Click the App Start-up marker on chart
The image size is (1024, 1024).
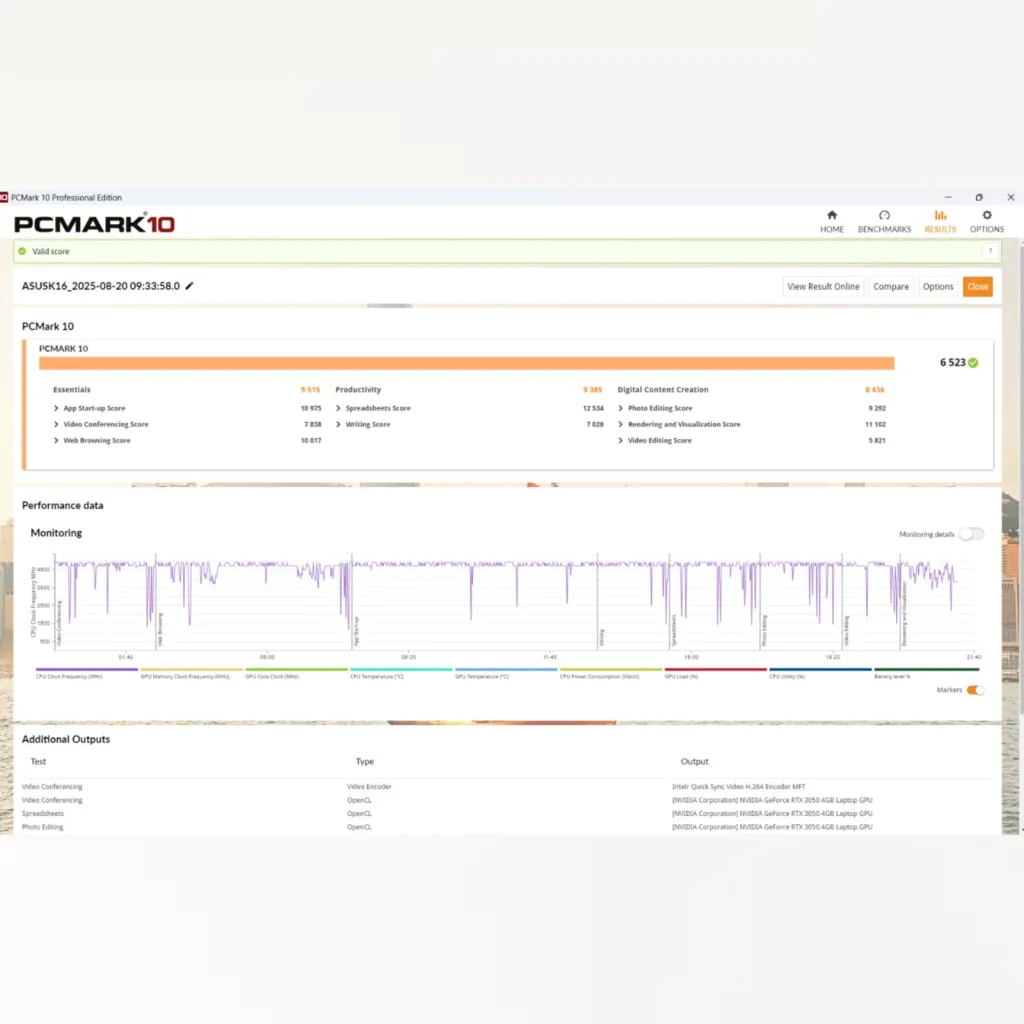357,632
